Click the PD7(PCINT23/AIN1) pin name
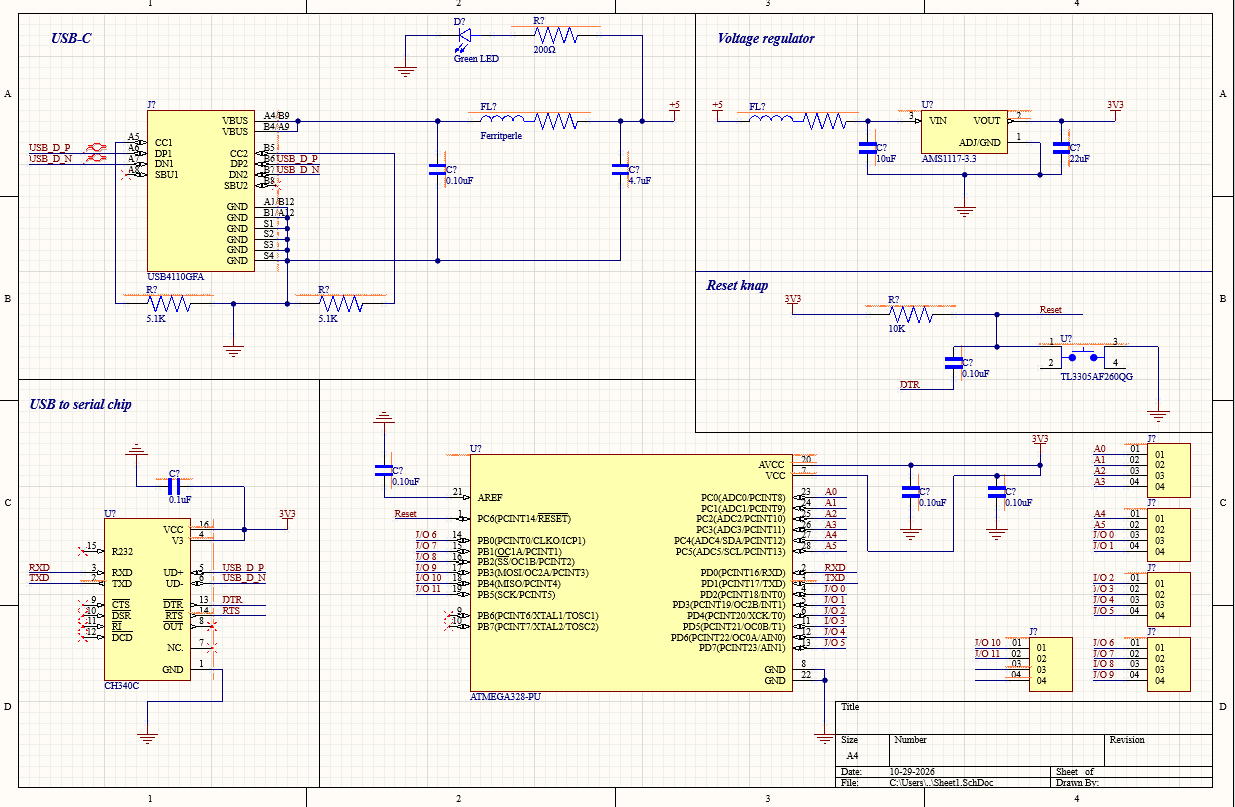 (x=742, y=648)
